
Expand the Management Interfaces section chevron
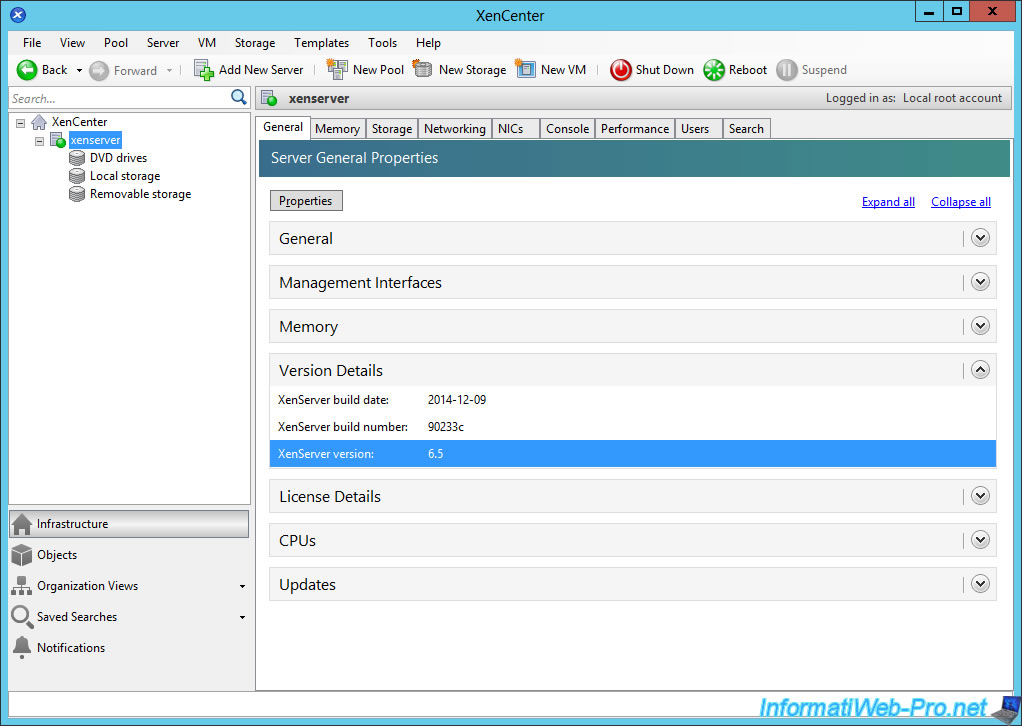pyautogui.click(x=980, y=282)
